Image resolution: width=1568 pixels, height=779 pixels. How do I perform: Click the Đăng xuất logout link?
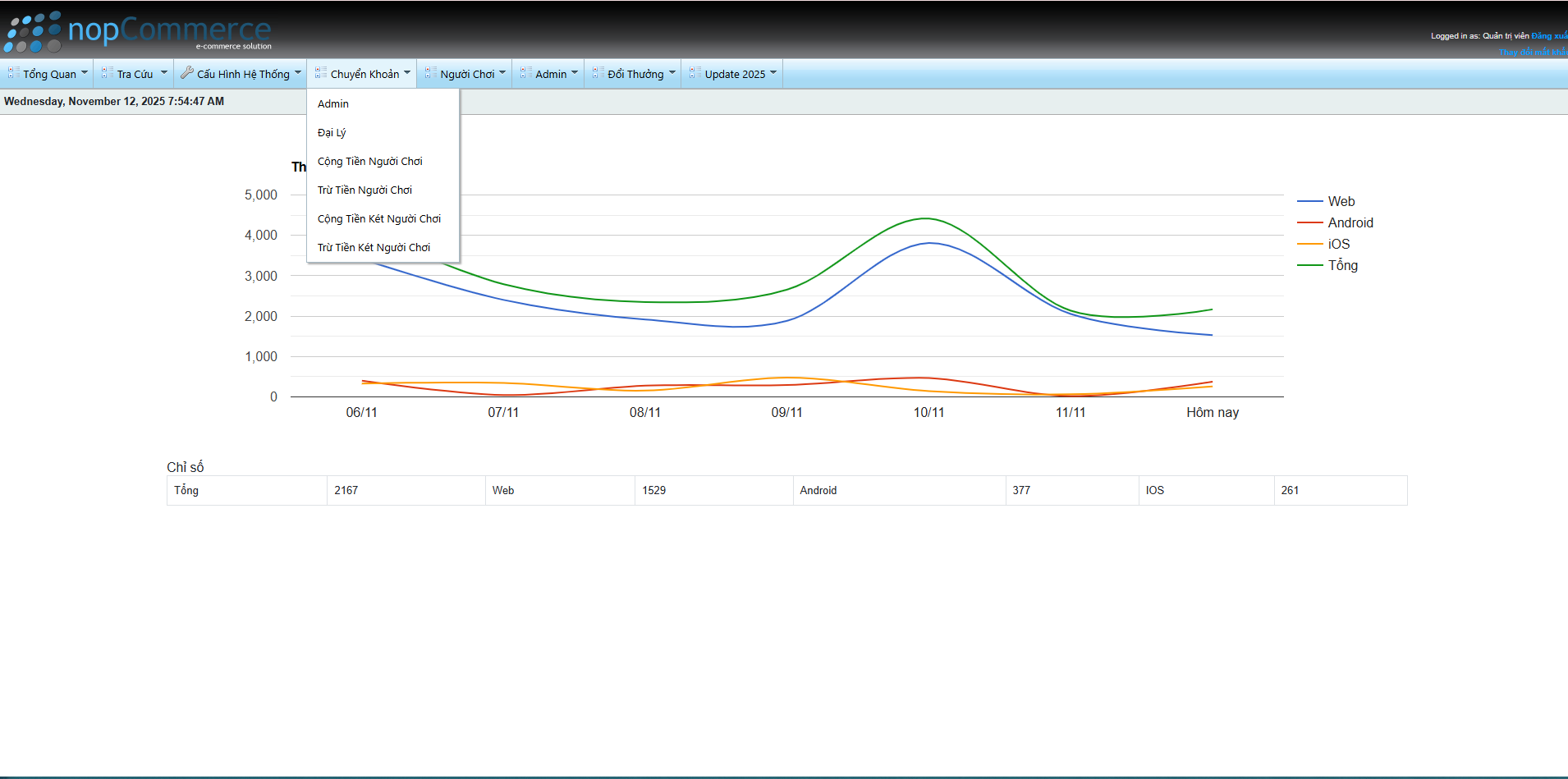[1548, 36]
